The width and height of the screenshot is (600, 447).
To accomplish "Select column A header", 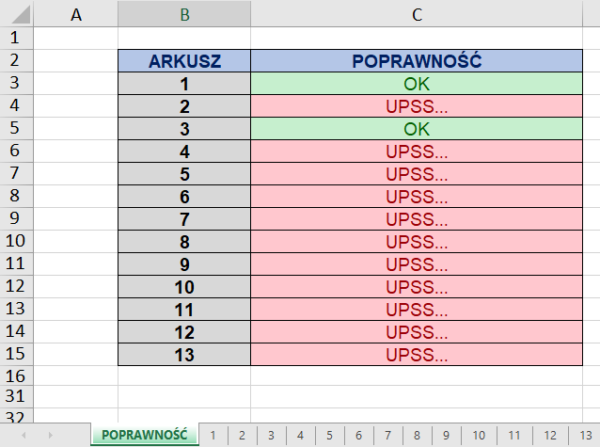I will pyautogui.click(x=76, y=14).
